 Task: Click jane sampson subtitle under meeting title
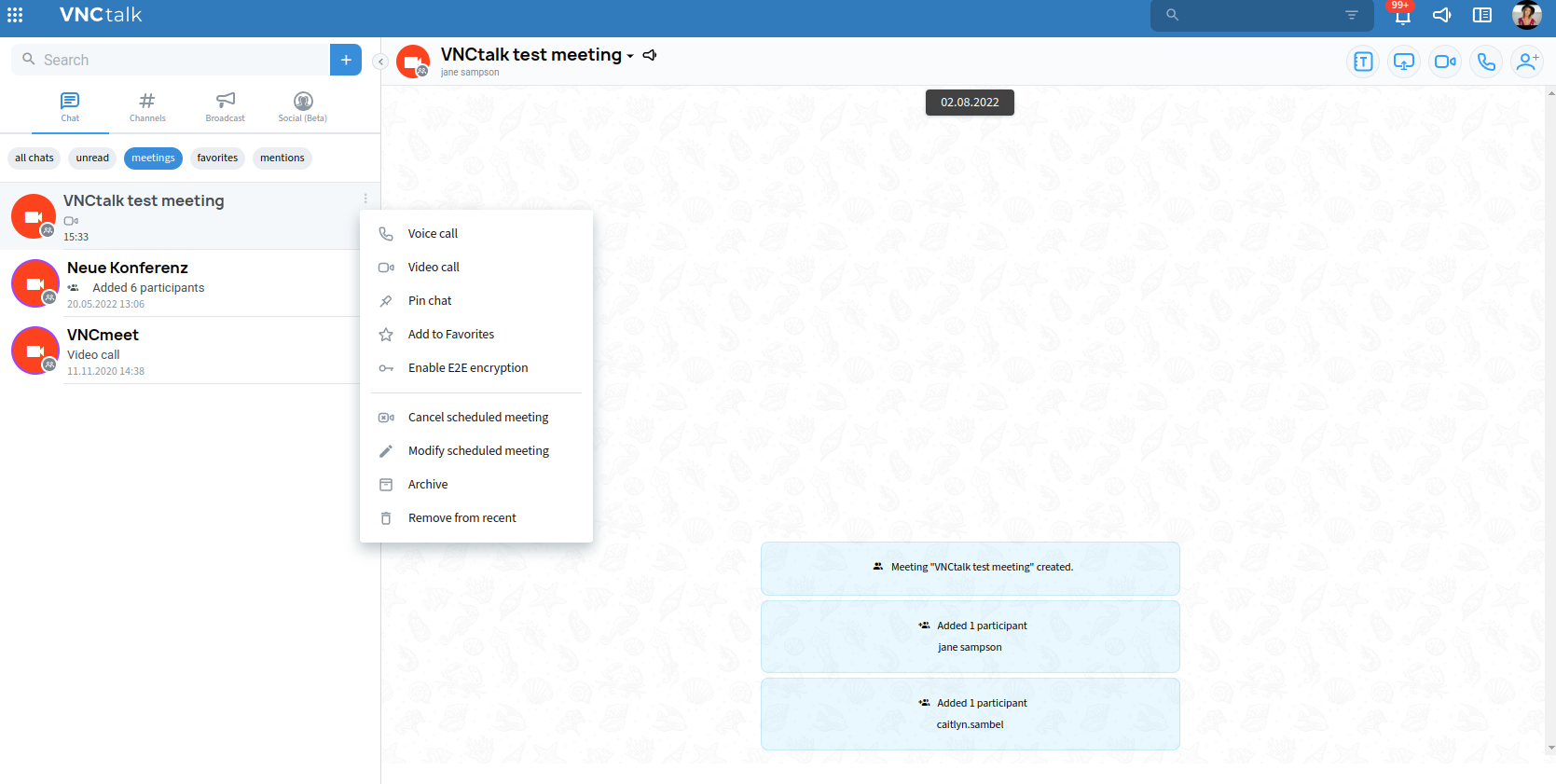tap(470, 73)
